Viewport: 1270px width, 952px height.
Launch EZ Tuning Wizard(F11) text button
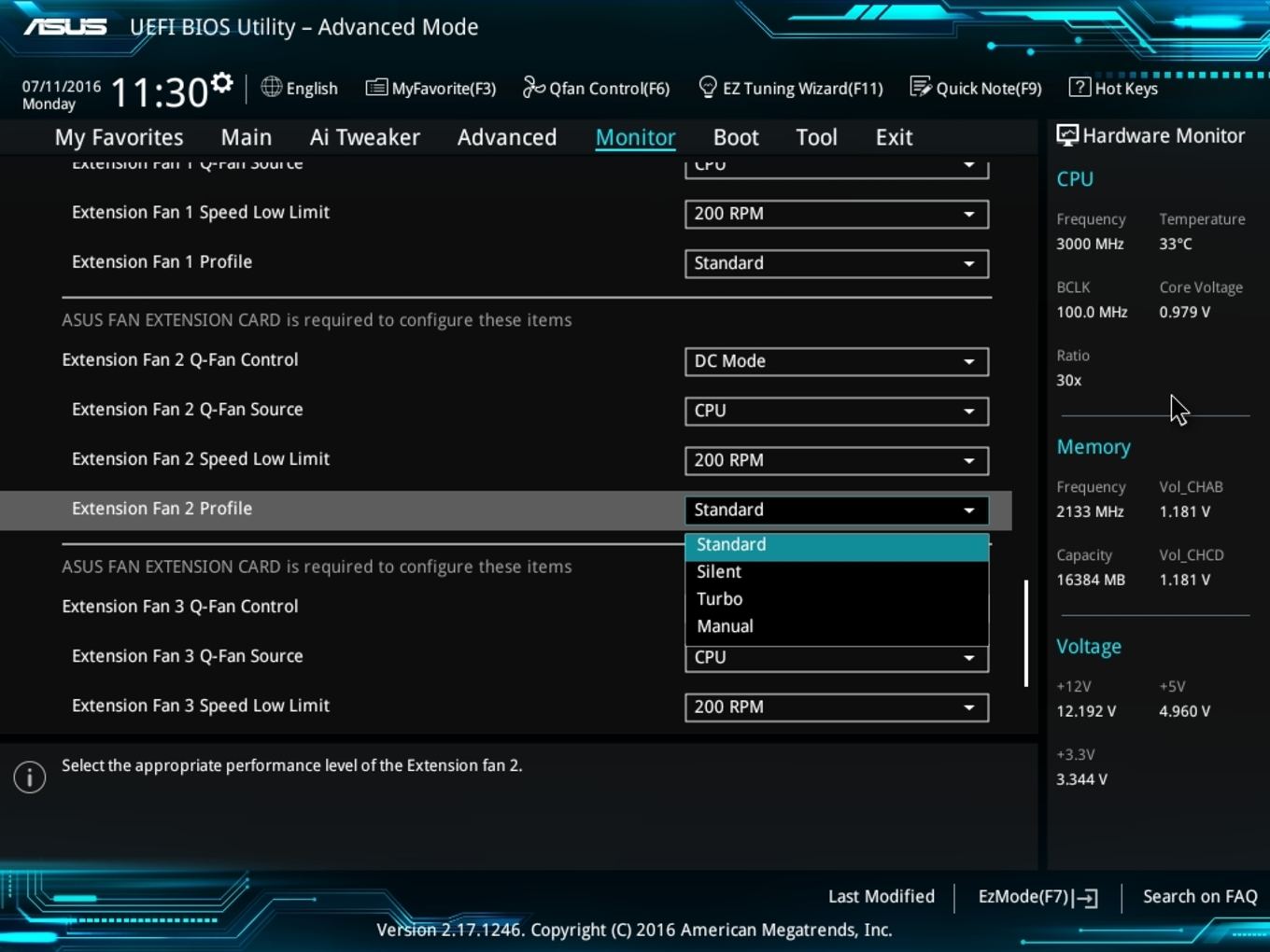click(802, 89)
